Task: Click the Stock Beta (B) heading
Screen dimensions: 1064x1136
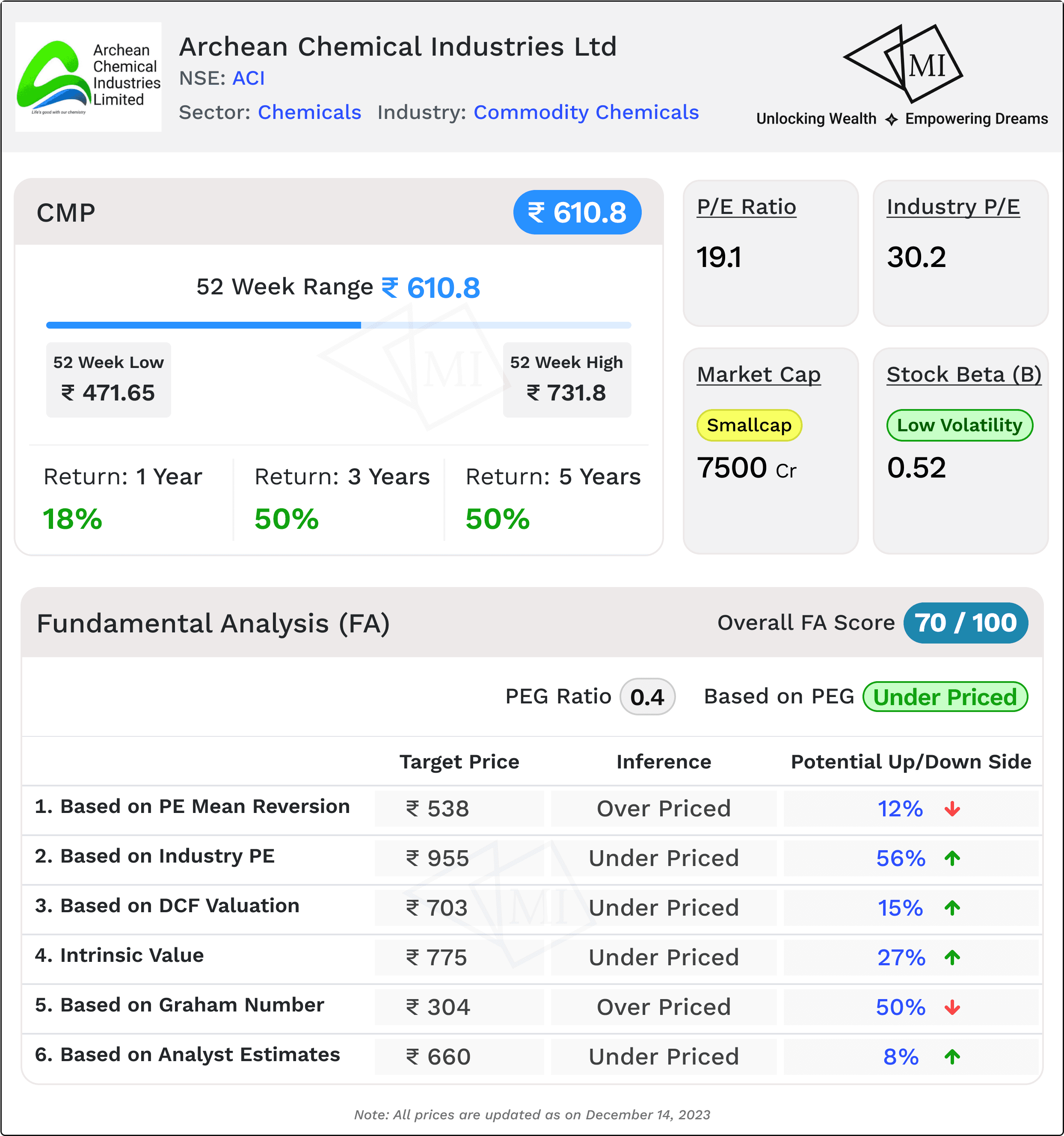Action: 964,375
